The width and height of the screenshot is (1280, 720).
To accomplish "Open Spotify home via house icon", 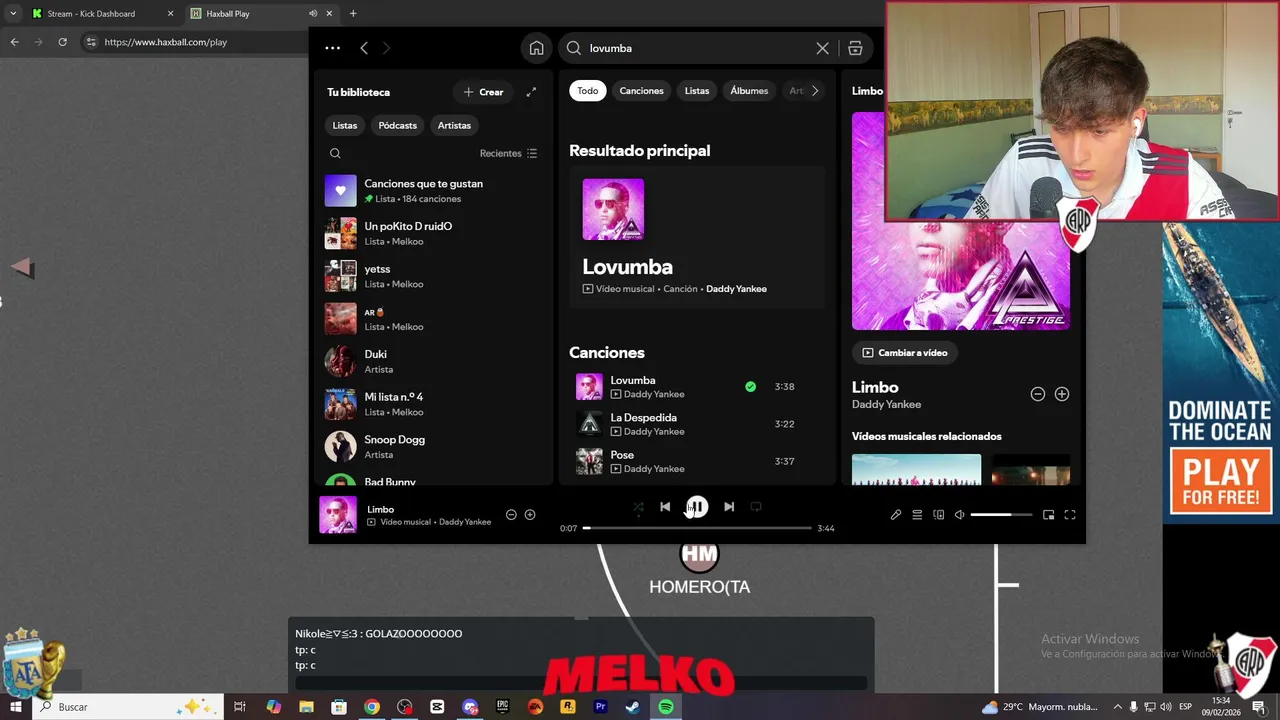I will pos(537,48).
